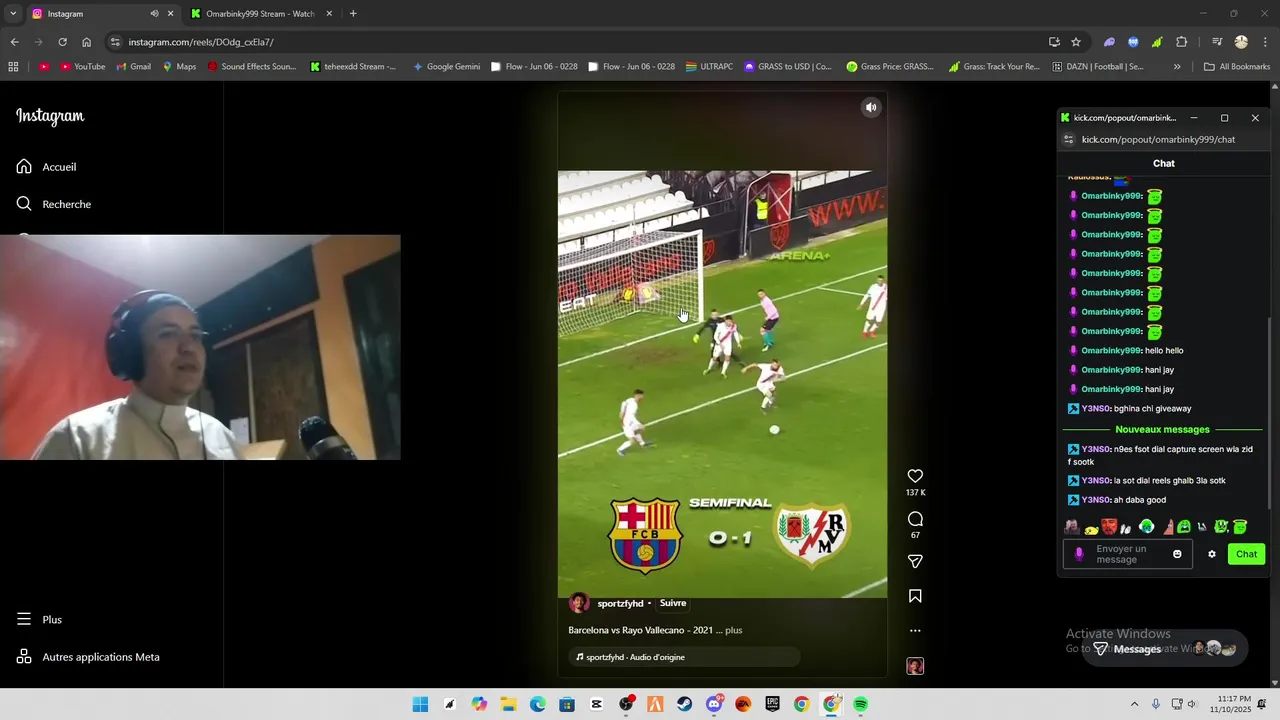Share the reel with paper plane icon

click(915, 561)
